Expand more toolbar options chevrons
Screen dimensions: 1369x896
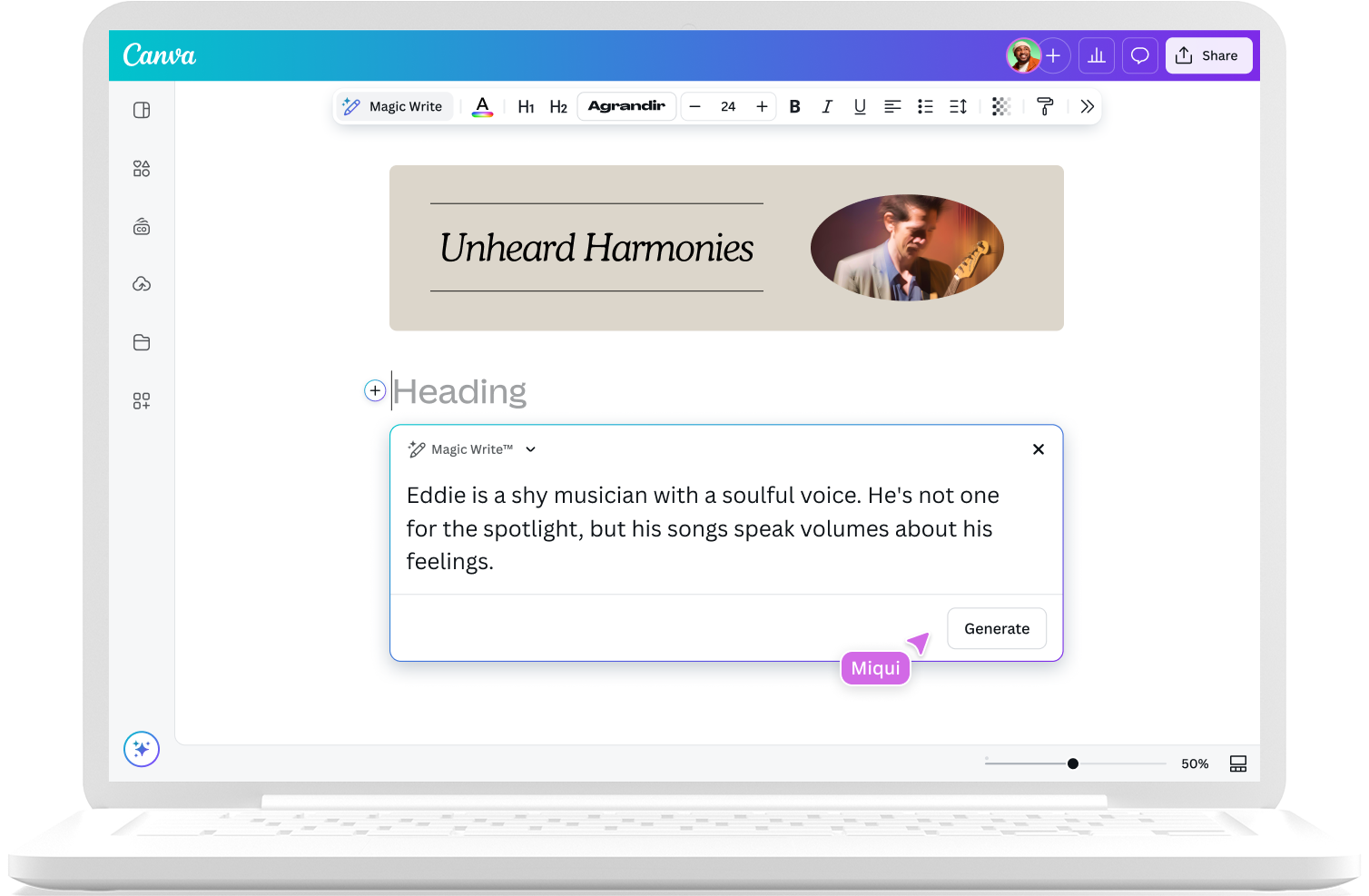[1088, 107]
